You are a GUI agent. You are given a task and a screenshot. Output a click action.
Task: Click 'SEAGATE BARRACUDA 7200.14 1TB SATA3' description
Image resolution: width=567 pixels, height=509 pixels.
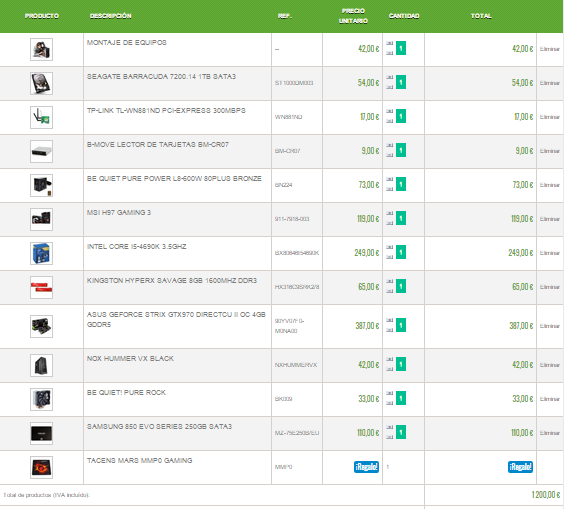click(x=161, y=76)
